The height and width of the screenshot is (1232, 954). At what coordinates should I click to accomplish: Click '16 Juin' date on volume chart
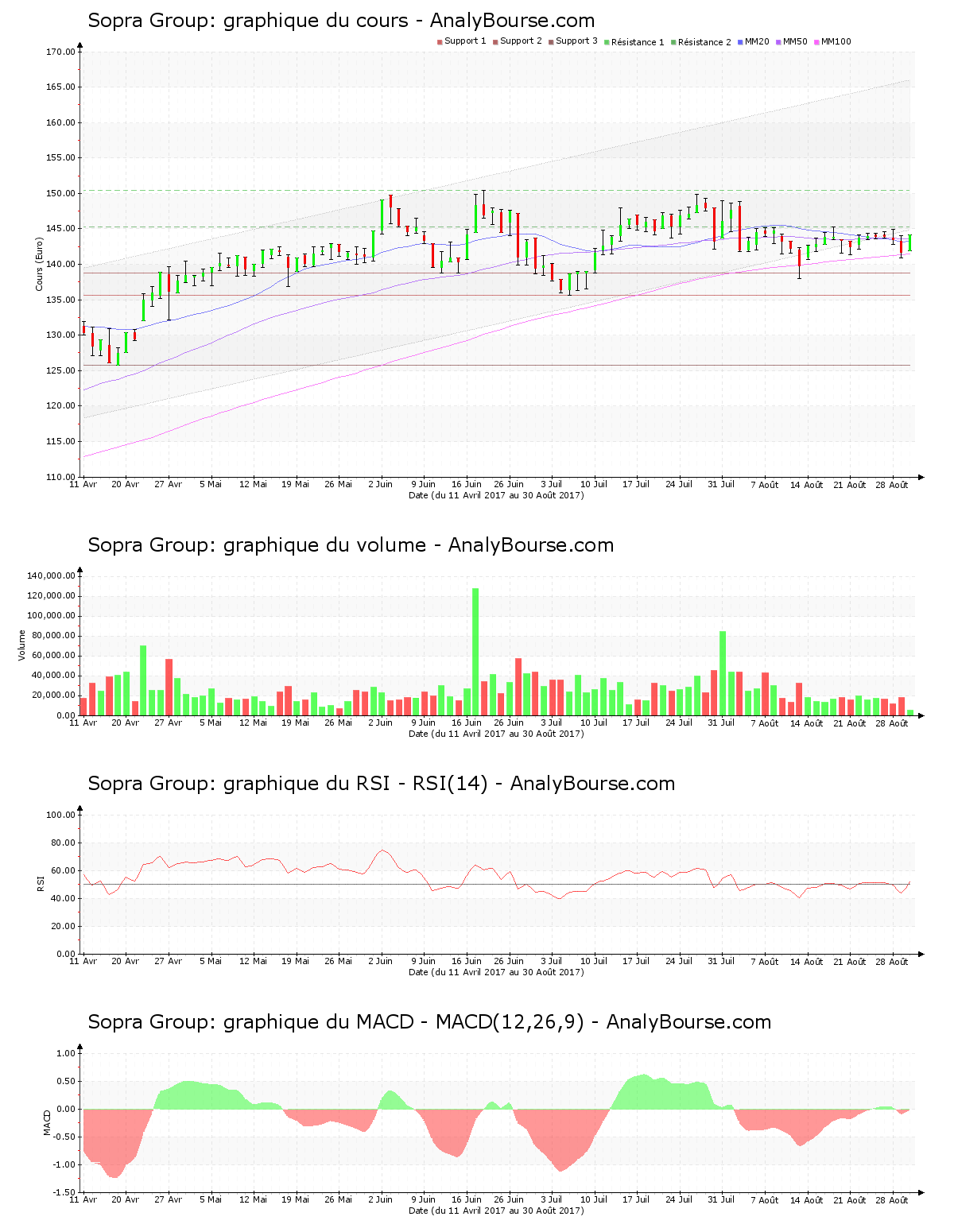coord(466,723)
